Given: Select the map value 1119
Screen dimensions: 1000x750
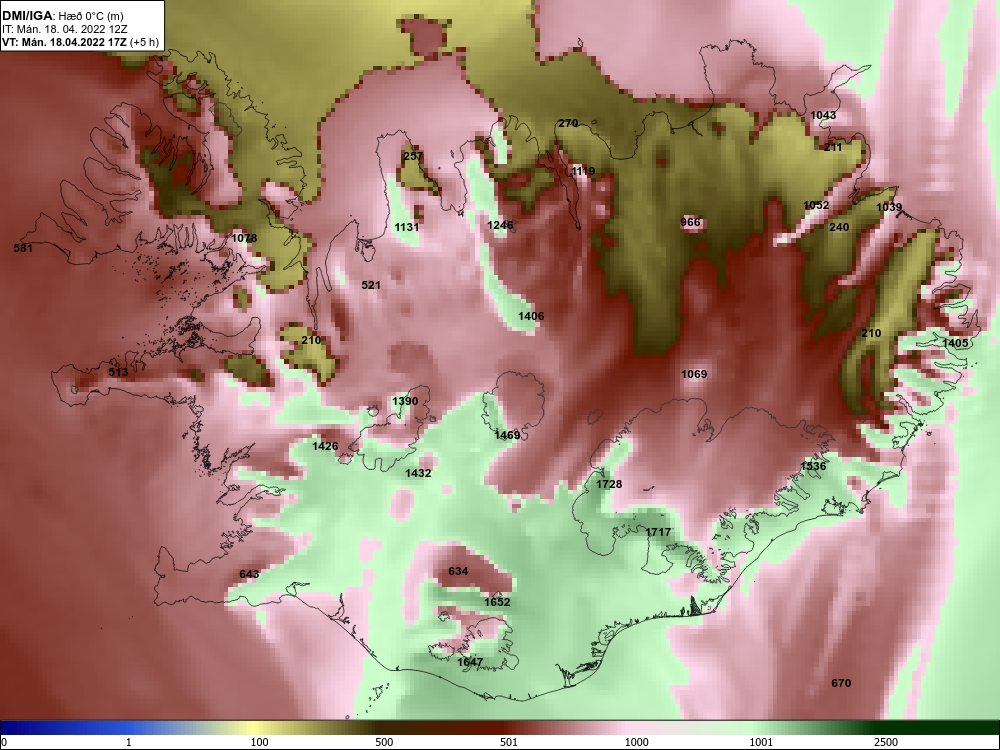Looking at the screenshot, I should click(583, 171).
